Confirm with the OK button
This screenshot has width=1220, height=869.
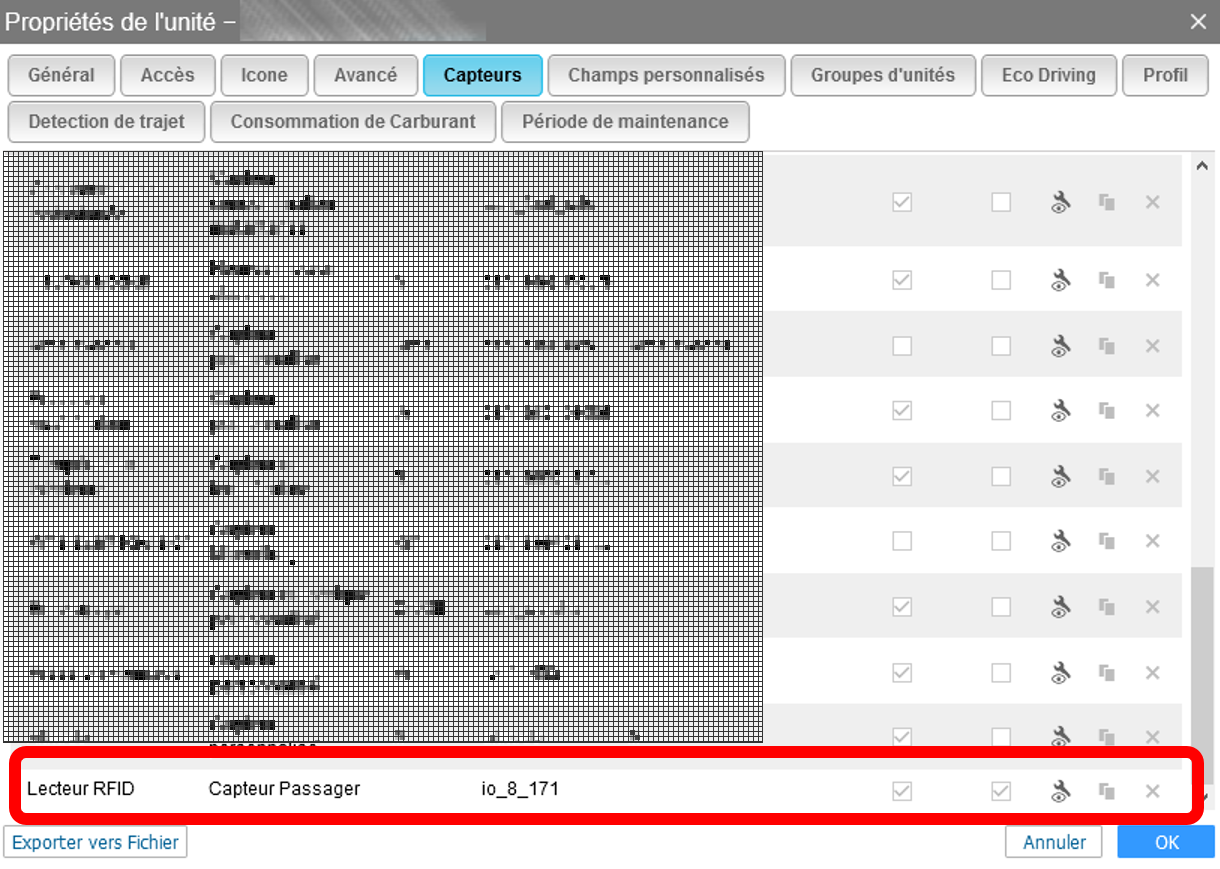click(1167, 842)
